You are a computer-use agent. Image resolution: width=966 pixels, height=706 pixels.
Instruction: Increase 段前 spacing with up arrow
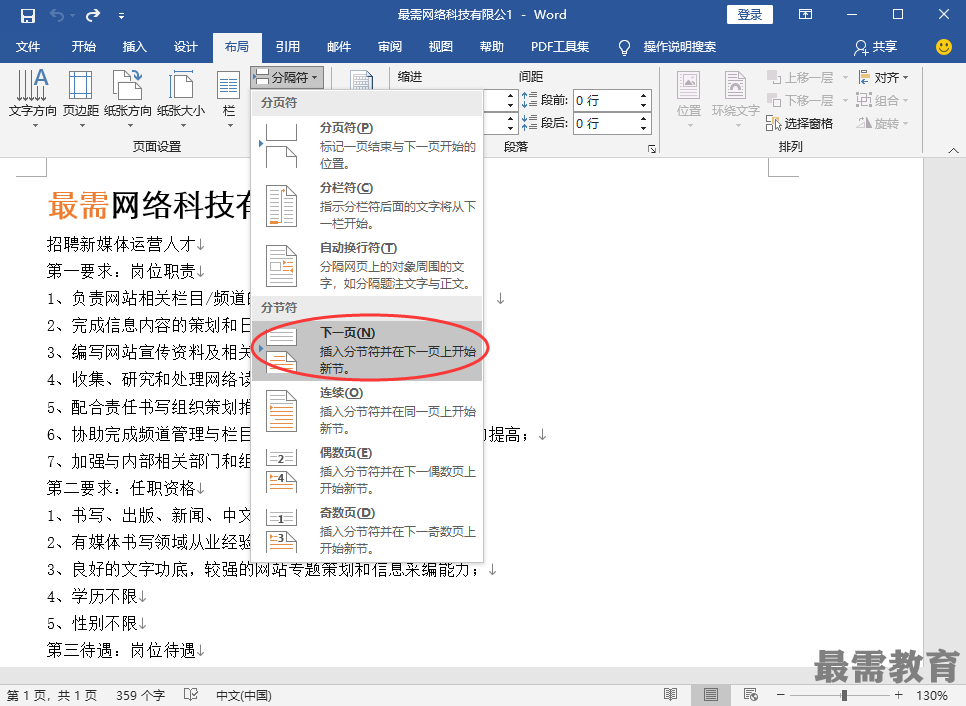[x=643, y=95]
